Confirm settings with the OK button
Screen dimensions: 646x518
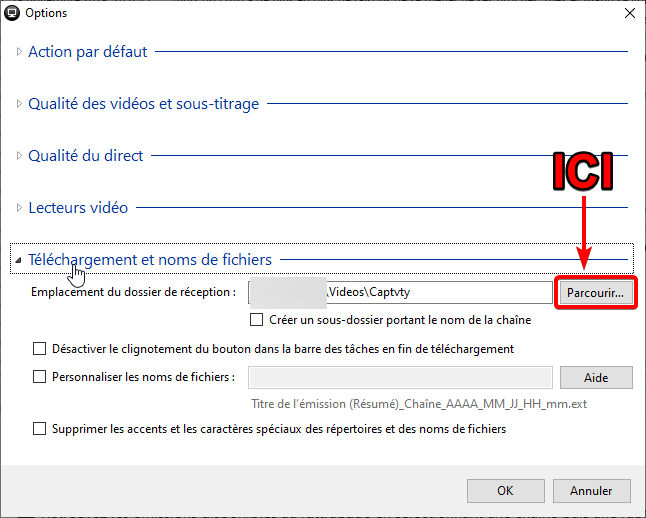505,490
